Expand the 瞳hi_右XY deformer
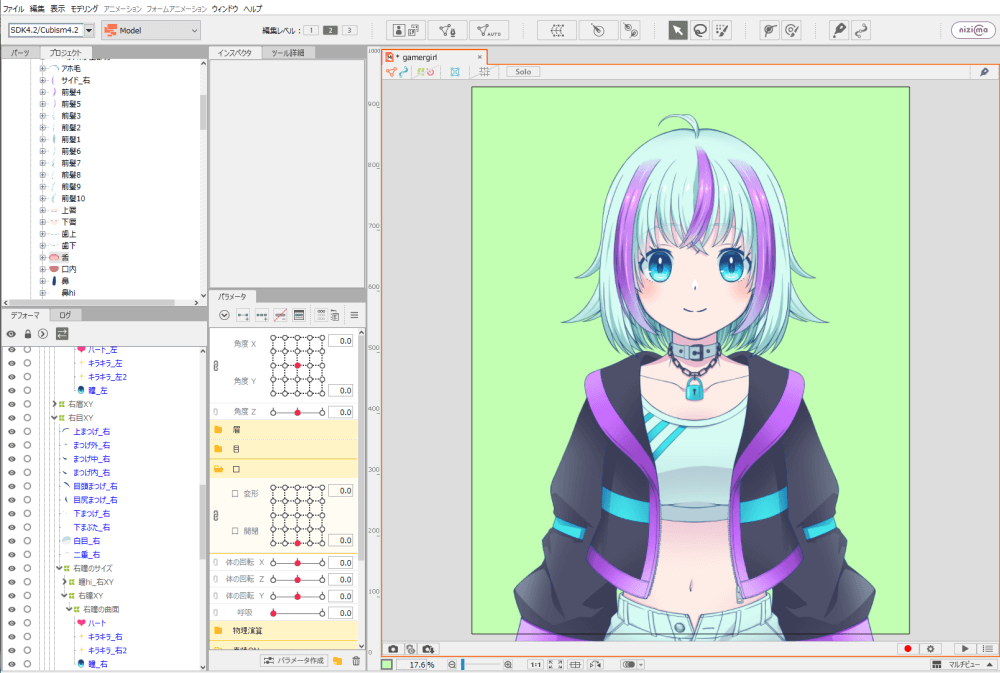The image size is (1000, 673). pyautogui.click(x=64, y=582)
